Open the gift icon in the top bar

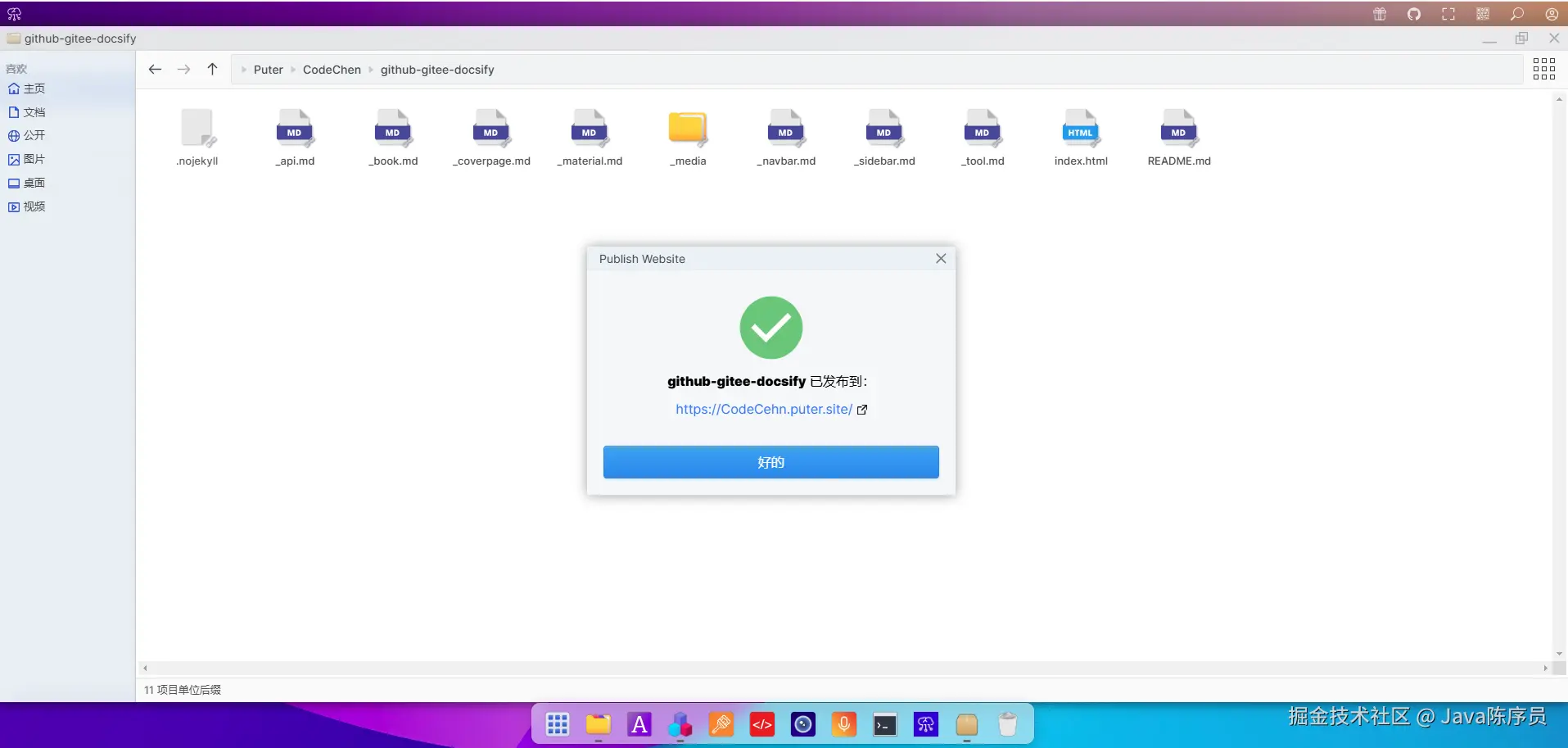1380,14
